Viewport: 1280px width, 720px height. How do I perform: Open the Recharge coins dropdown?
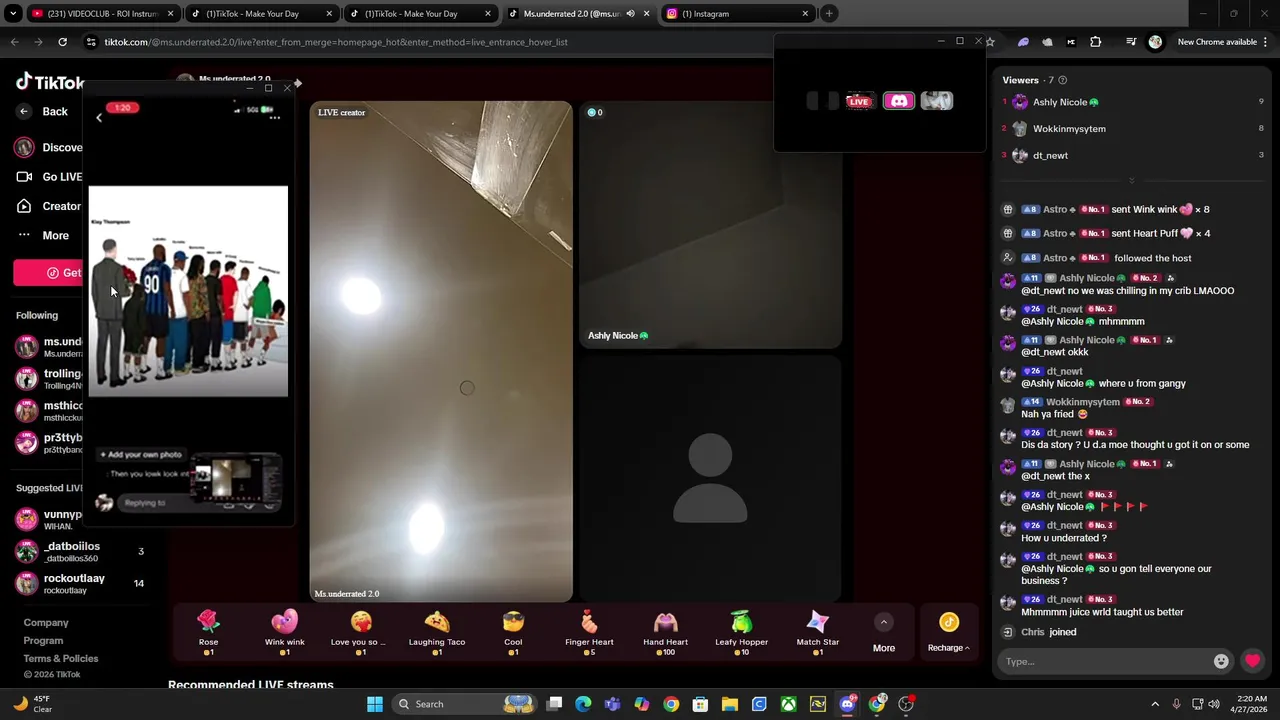click(x=948, y=632)
